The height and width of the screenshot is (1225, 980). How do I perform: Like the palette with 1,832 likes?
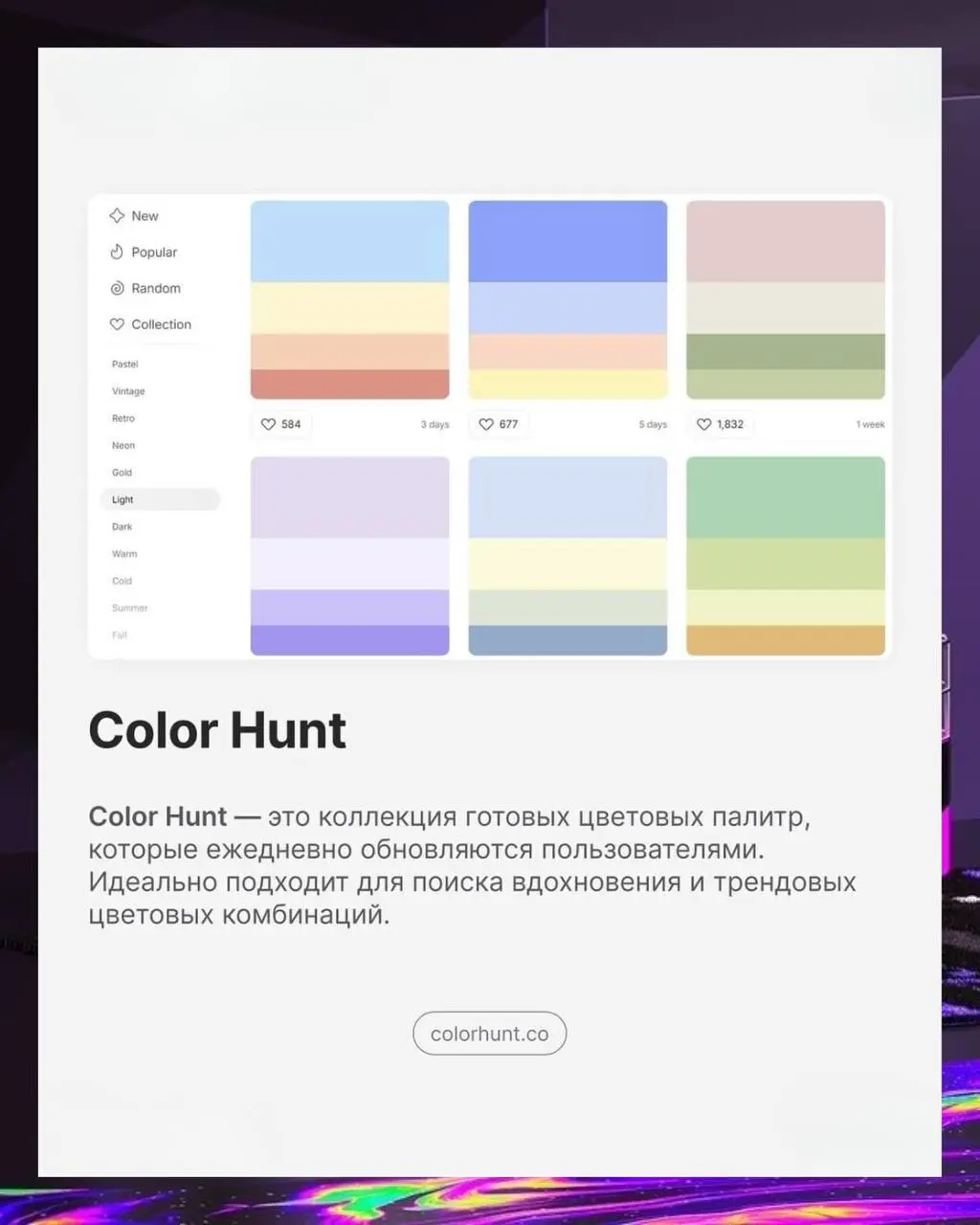(704, 424)
